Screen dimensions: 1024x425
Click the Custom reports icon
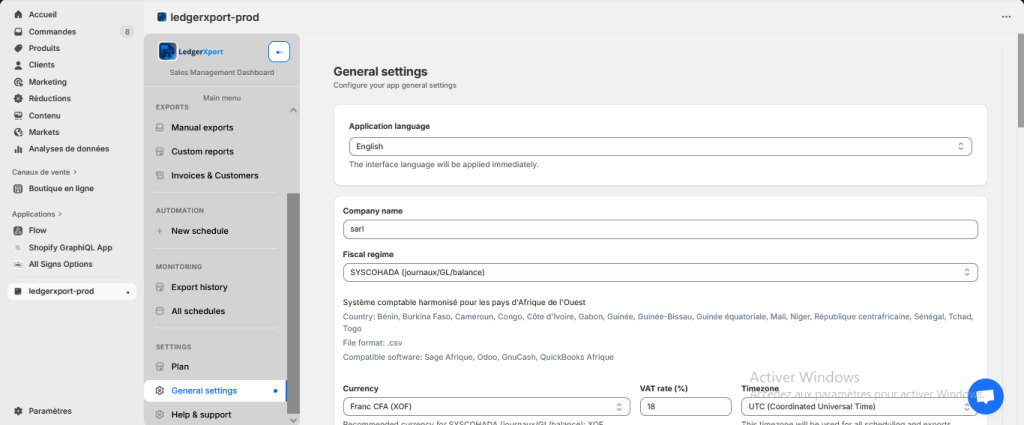click(161, 152)
